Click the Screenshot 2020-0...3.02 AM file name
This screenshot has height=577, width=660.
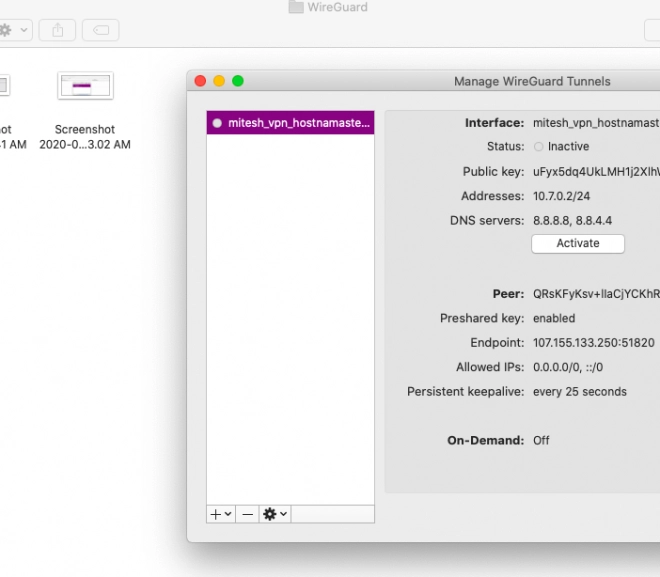pyautogui.click(x=85, y=137)
